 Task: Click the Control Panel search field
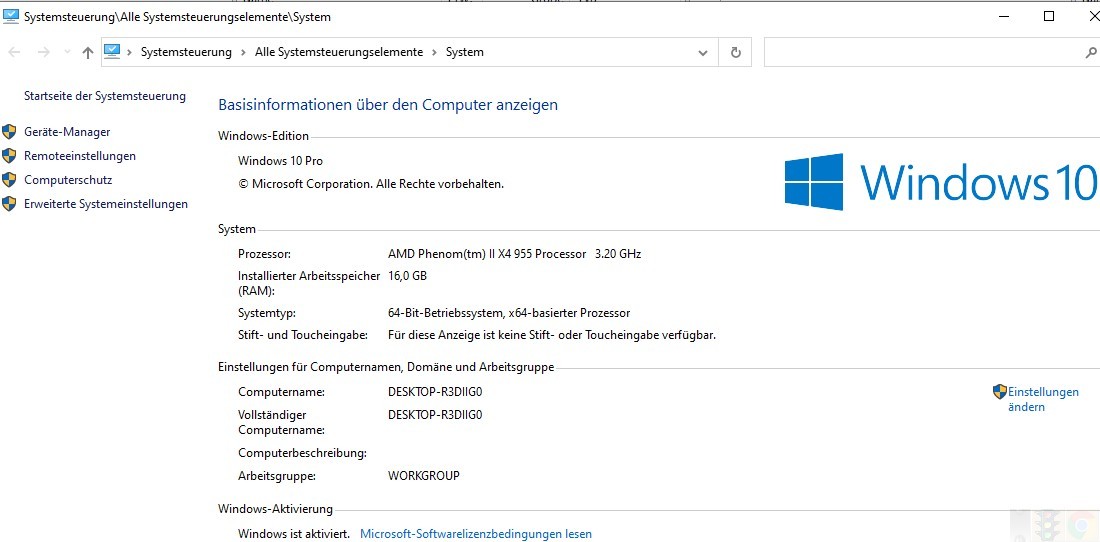[x=920, y=52]
